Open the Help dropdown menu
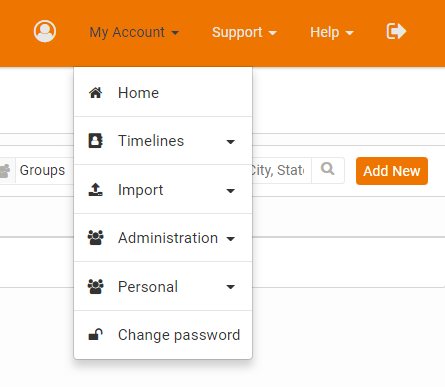This screenshot has height=387, width=445. pyautogui.click(x=332, y=32)
